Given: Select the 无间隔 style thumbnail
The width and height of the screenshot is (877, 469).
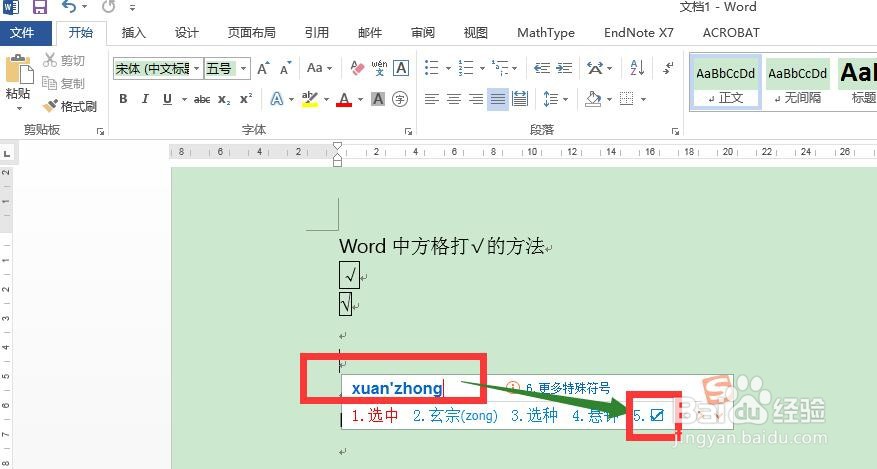Looking at the screenshot, I should coord(798,82).
